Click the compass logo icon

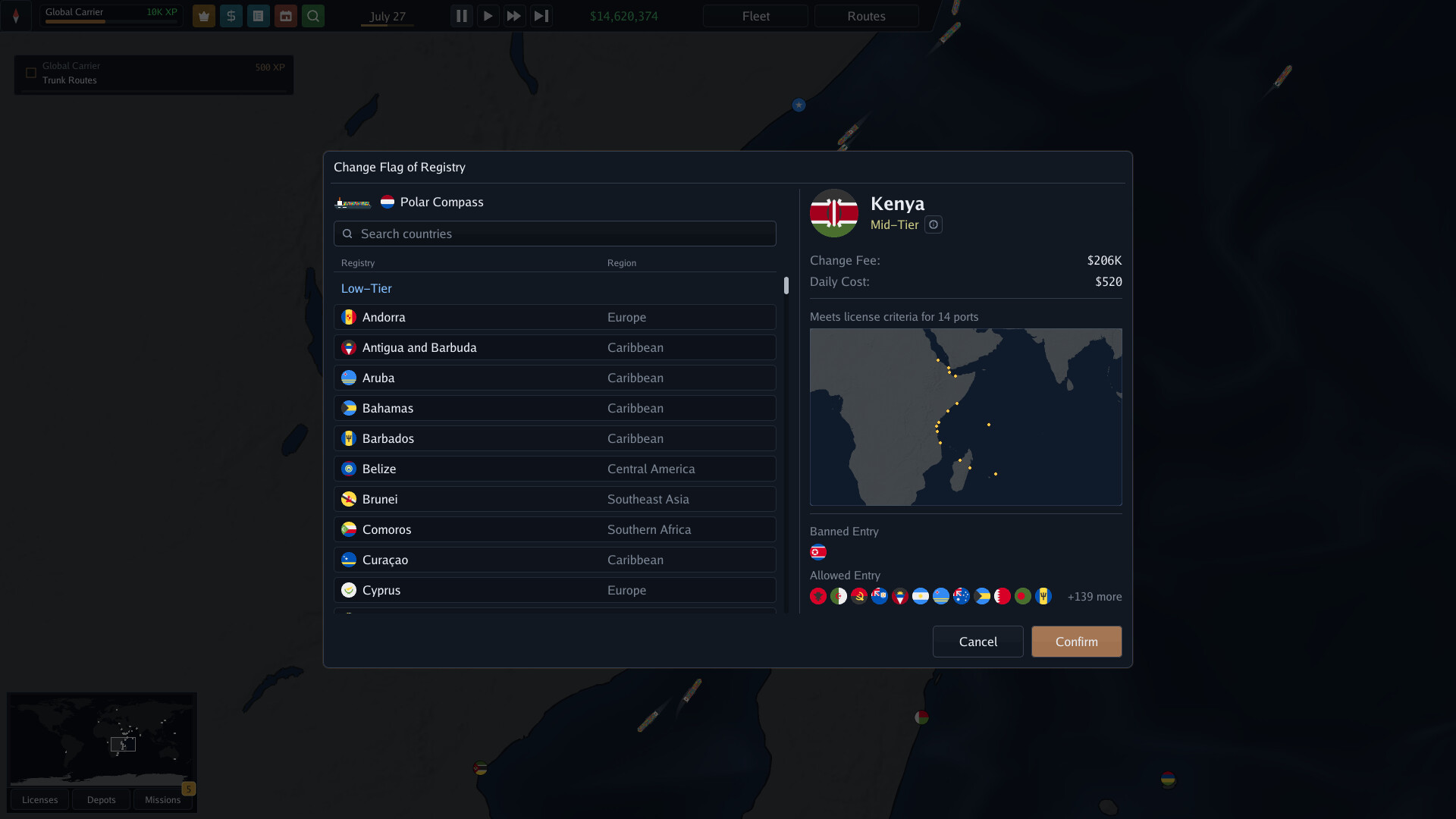click(x=16, y=16)
